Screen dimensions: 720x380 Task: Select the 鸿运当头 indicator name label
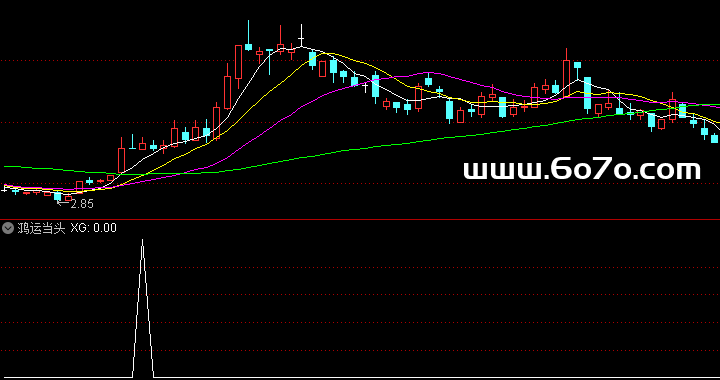coord(42,228)
